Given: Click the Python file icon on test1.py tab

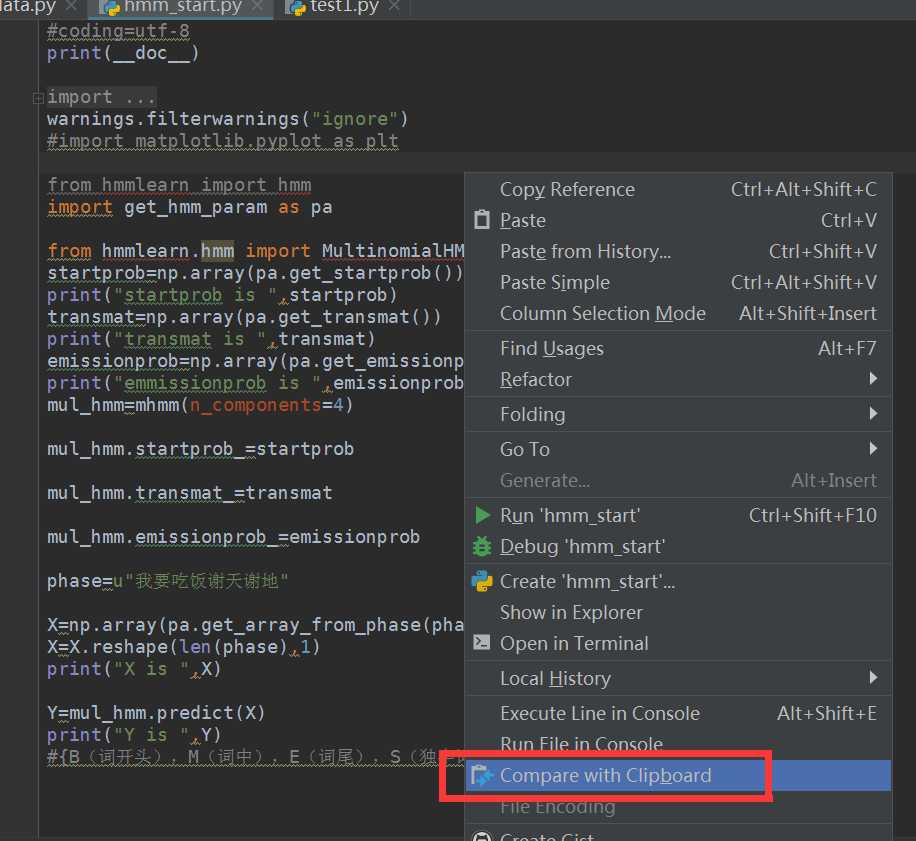Looking at the screenshot, I should (296, 7).
